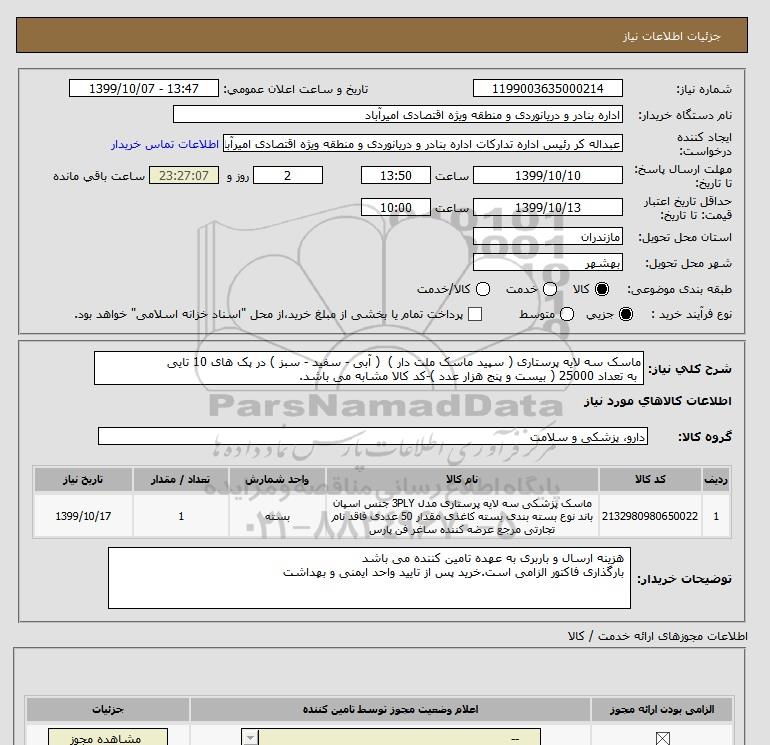Click the remaining days field showing 2

click(288, 175)
